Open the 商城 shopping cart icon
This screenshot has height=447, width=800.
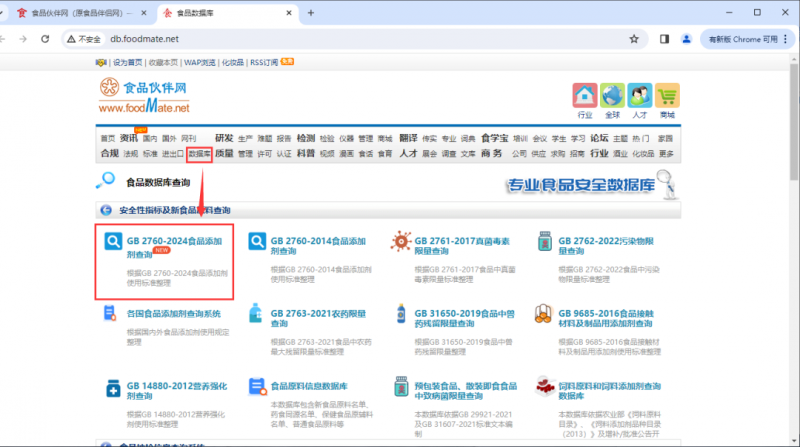point(667,96)
